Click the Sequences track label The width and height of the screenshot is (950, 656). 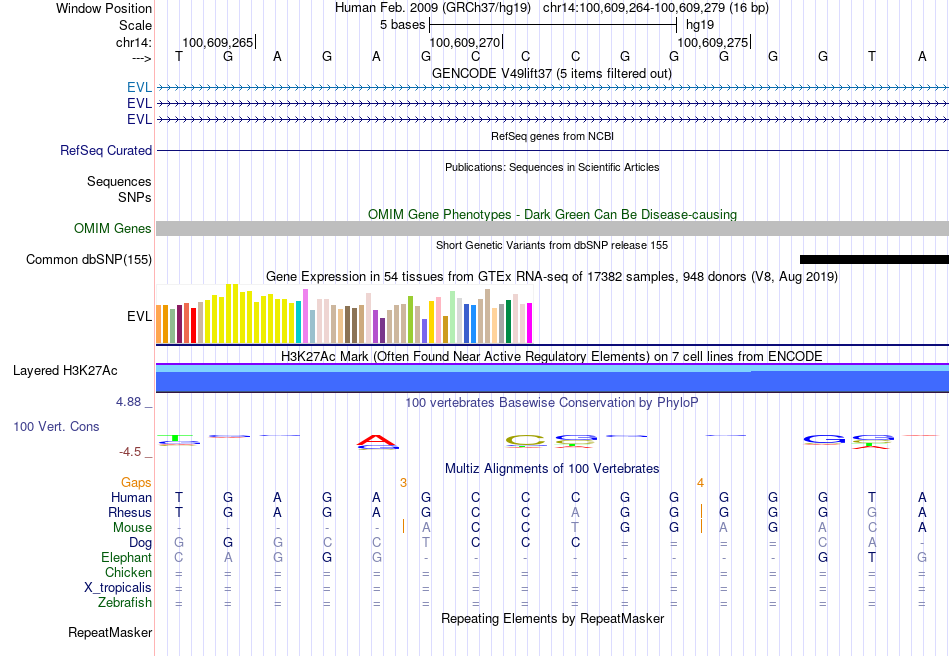[119, 182]
